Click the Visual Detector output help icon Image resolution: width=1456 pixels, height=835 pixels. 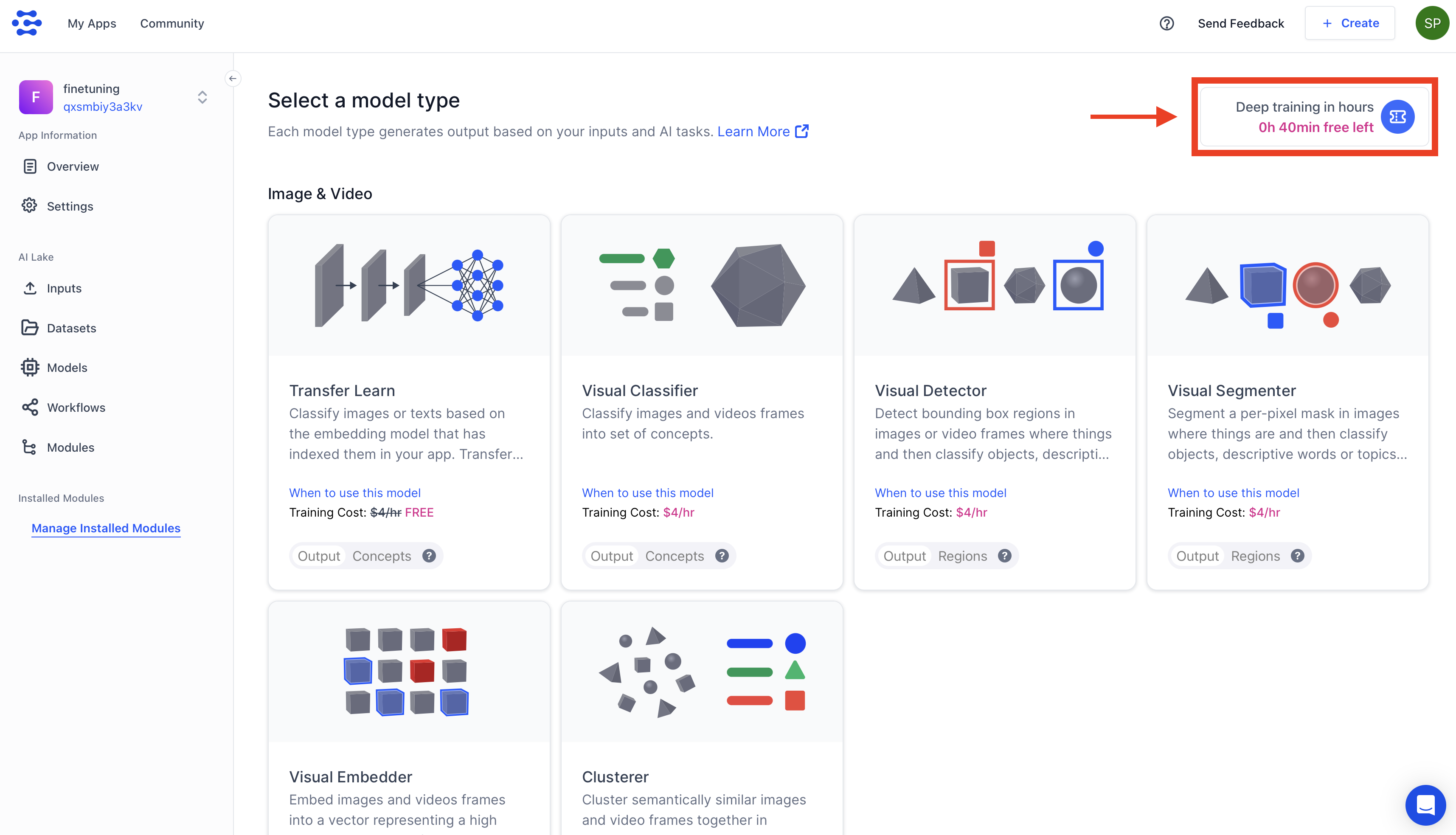1004,556
